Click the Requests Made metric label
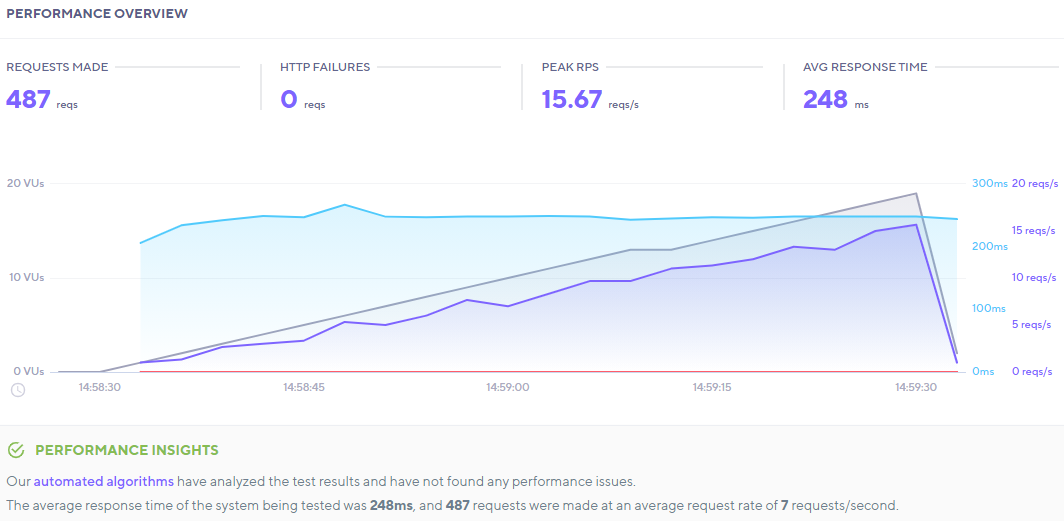Screen dimensions: 1064x521 click(57, 67)
